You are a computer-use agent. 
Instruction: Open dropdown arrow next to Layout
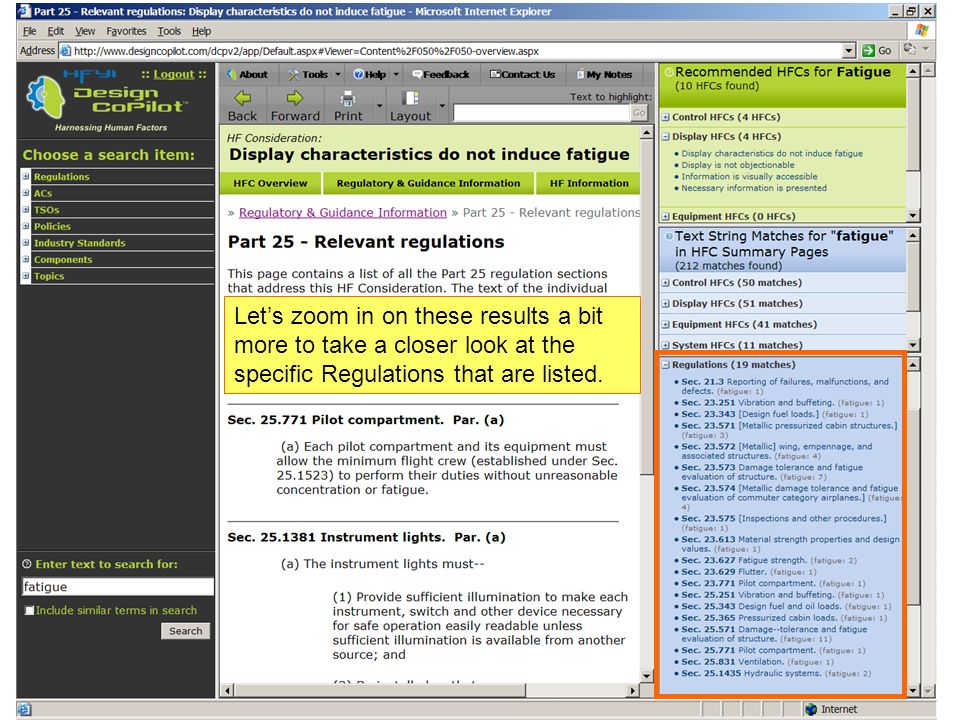441,105
